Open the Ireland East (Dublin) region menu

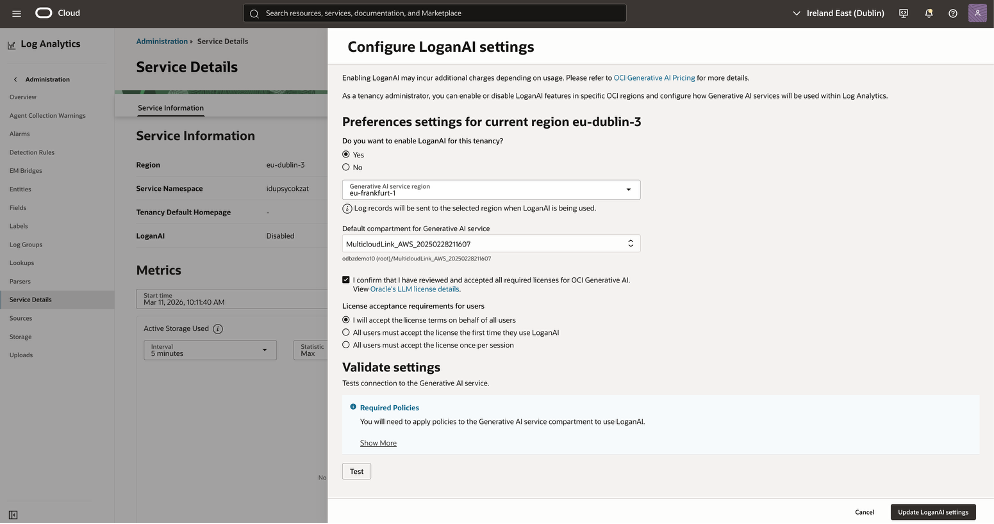(838, 13)
